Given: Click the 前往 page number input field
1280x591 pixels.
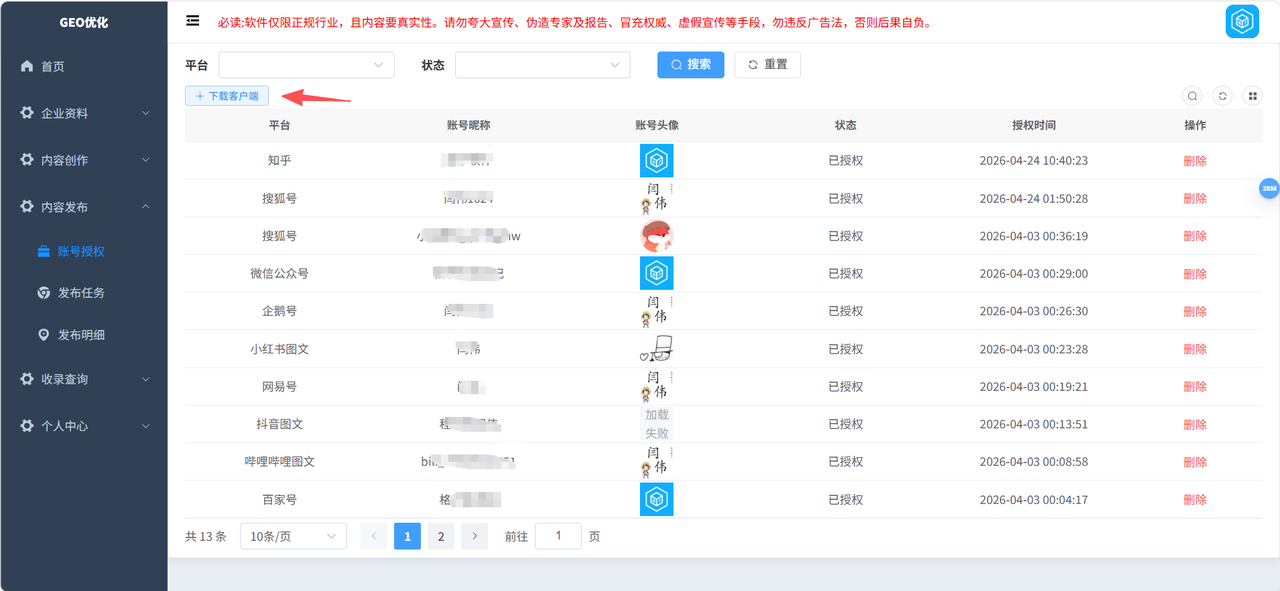Looking at the screenshot, I should tap(558, 536).
